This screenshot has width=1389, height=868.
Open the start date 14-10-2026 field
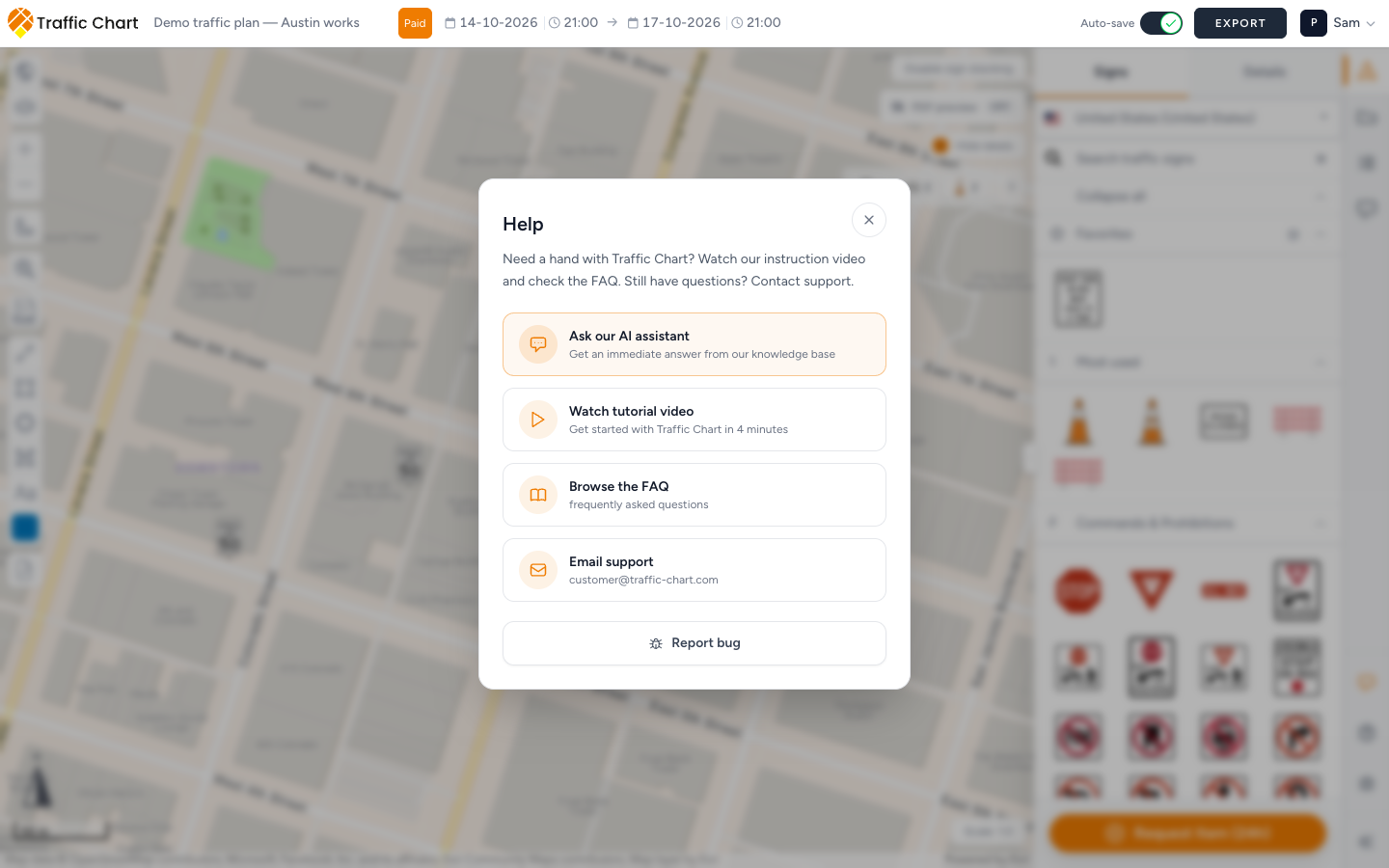coord(491,22)
